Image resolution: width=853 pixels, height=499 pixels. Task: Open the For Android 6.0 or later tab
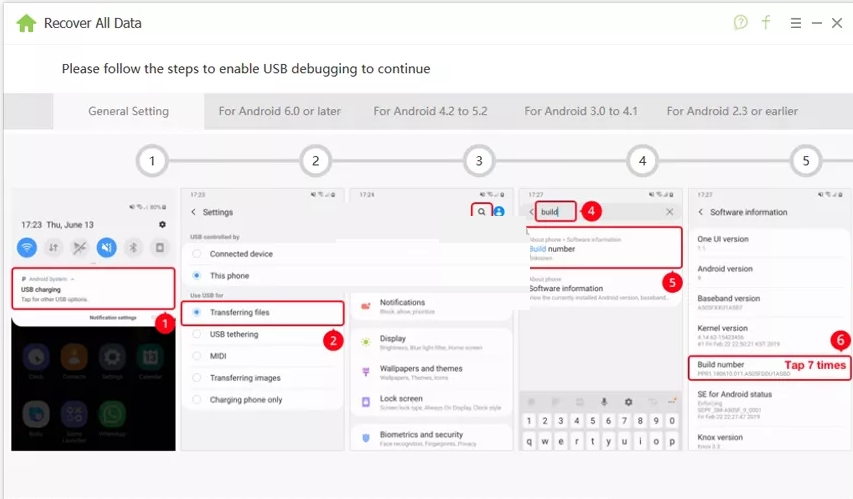click(x=279, y=111)
